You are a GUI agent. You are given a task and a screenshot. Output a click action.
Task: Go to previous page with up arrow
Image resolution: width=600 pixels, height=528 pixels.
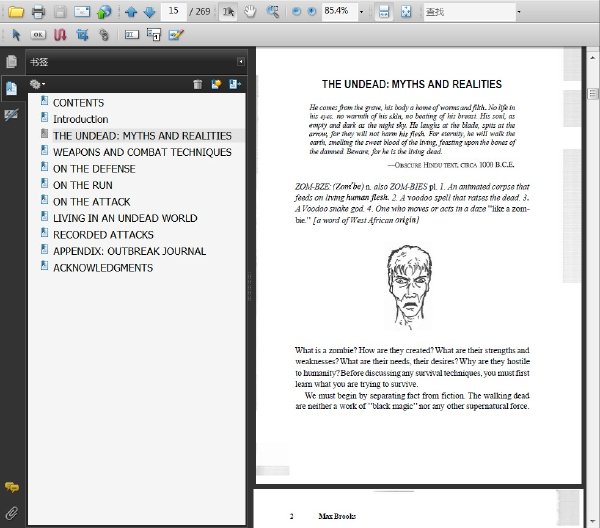point(131,12)
